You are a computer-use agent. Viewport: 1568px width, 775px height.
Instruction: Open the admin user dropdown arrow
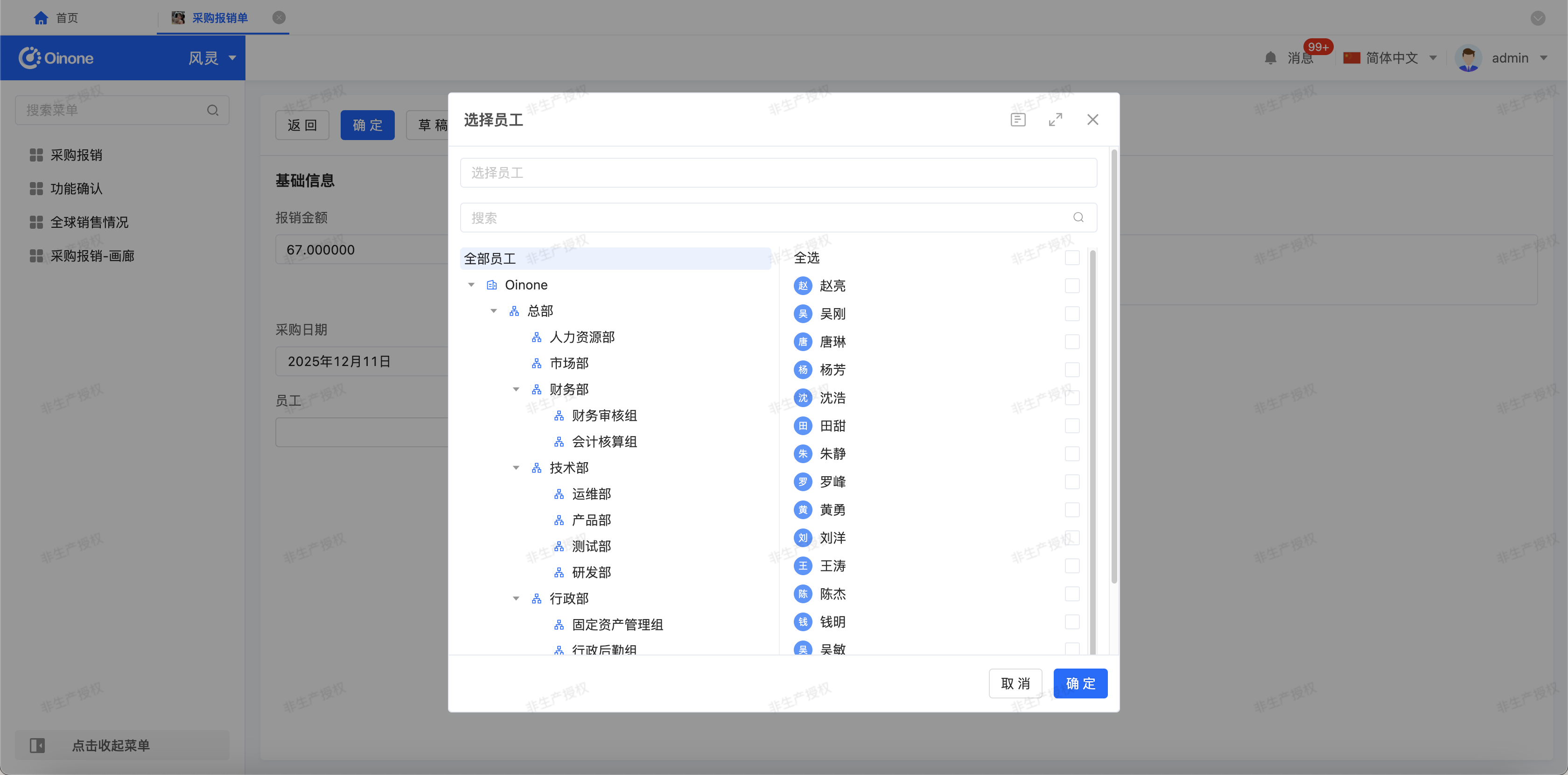pos(1544,58)
